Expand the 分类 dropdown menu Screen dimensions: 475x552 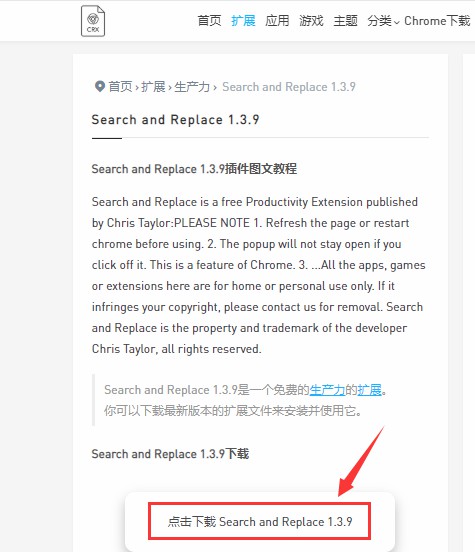(x=383, y=21)
